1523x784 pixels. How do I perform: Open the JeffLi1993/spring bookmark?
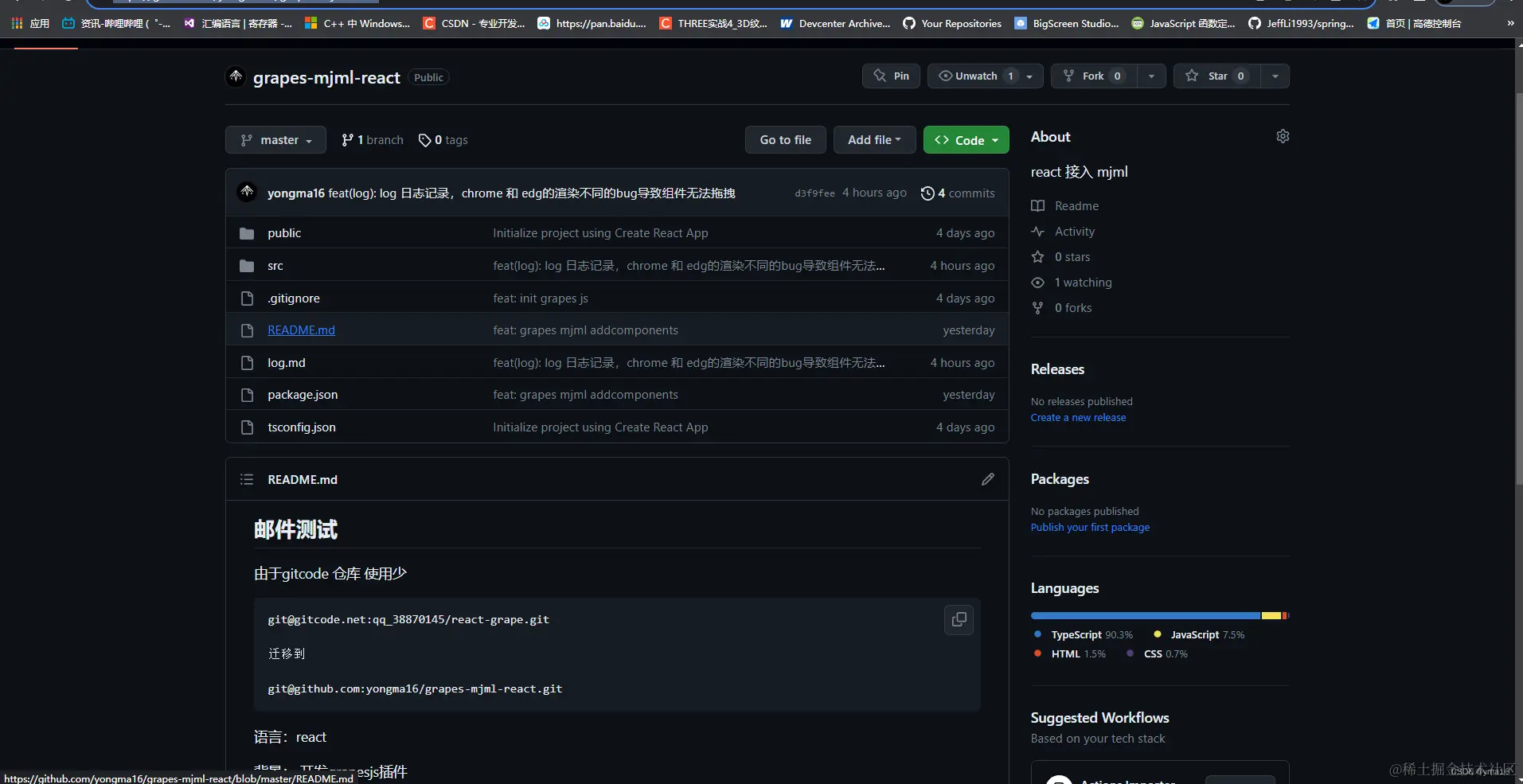1301,23
